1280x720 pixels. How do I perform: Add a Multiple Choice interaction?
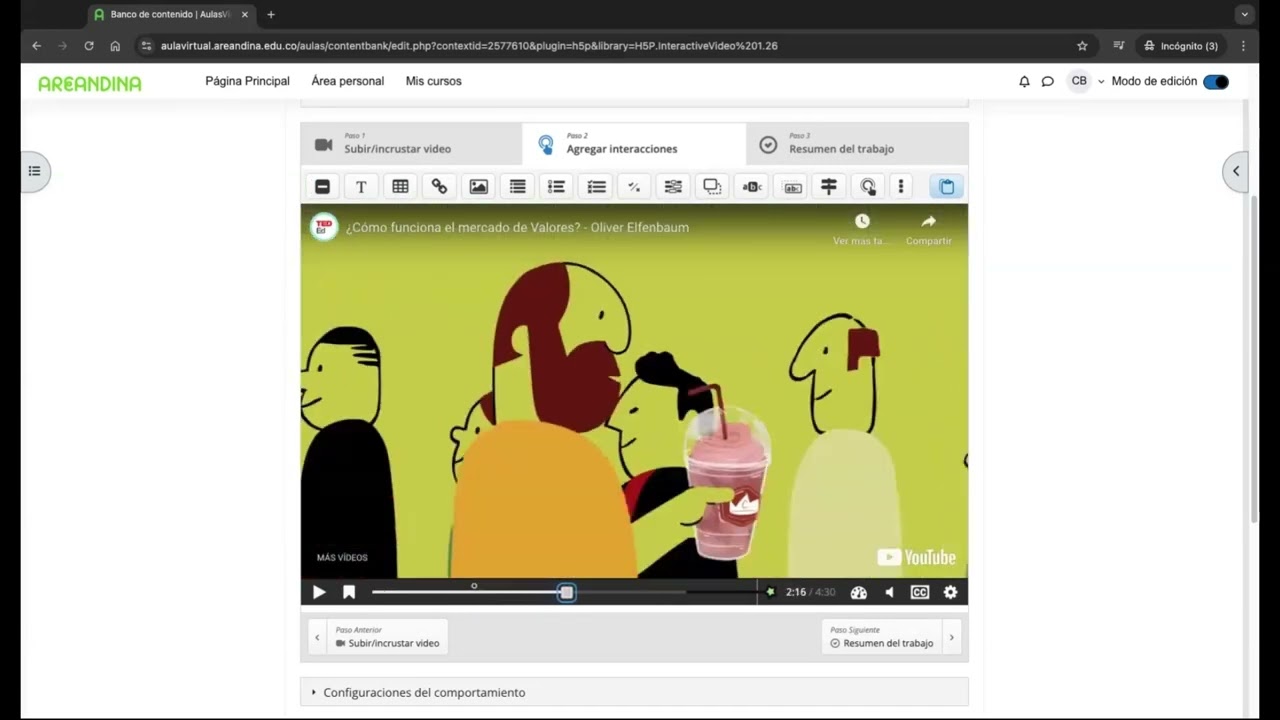596,186
